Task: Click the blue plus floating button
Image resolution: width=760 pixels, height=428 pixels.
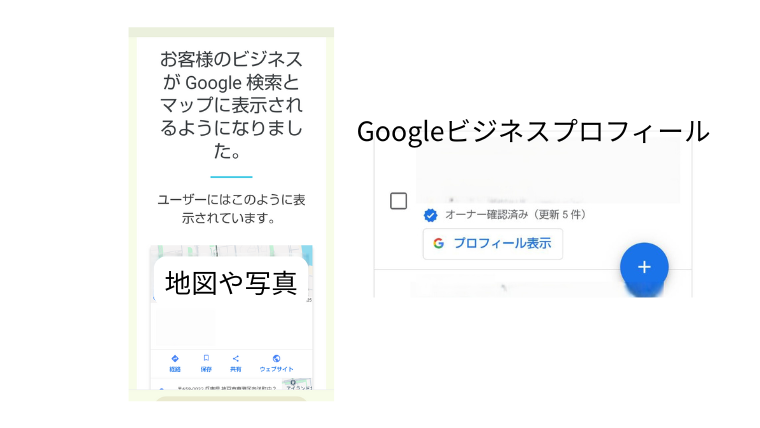Action: coord(644,267)
